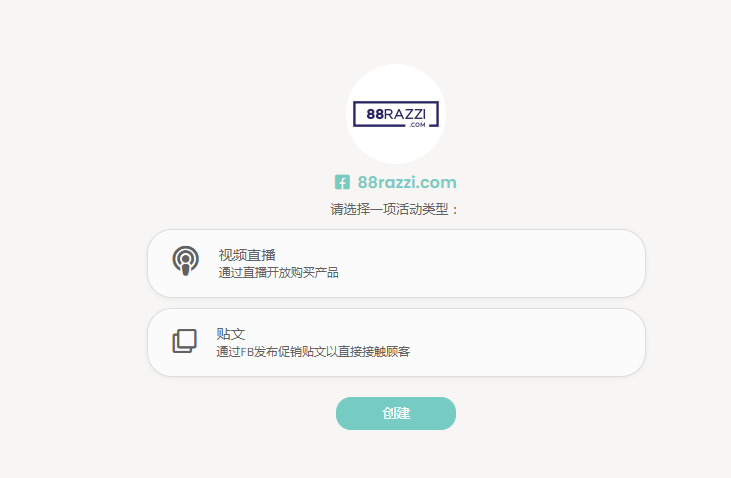
Task: Open the 88razzi.com page link
Action: [x=407, y=182]
